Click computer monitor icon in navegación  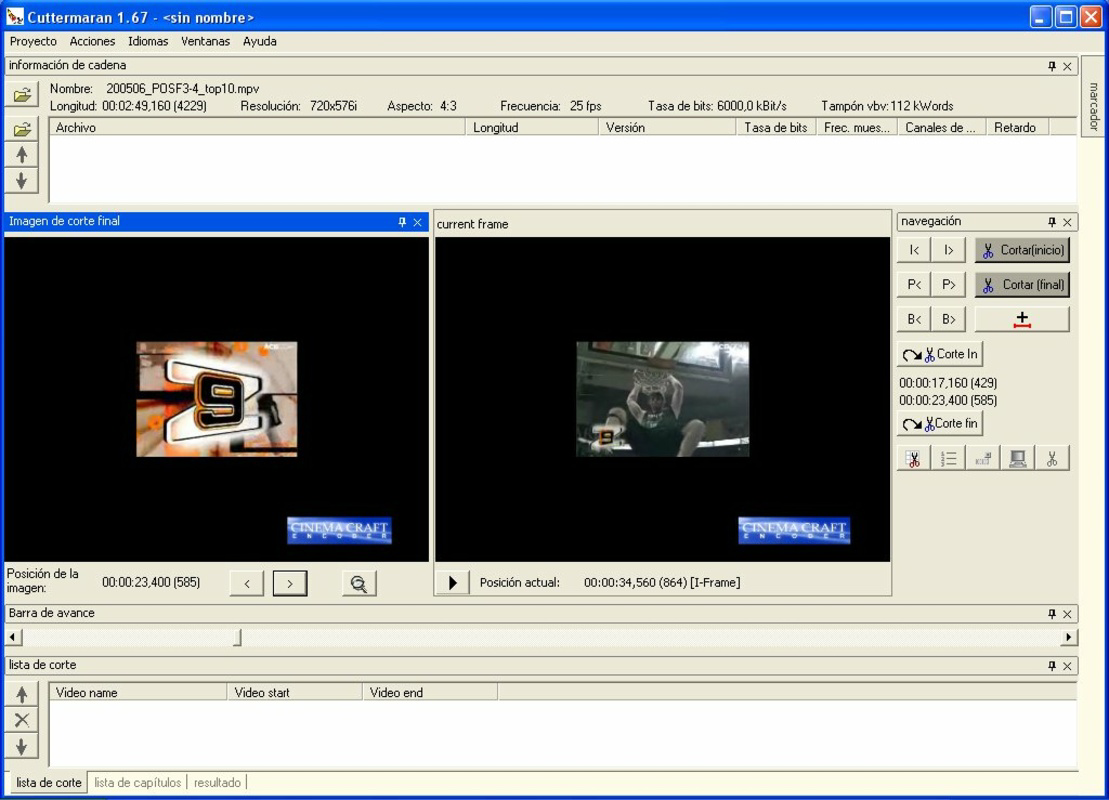tap(1018, 458)
